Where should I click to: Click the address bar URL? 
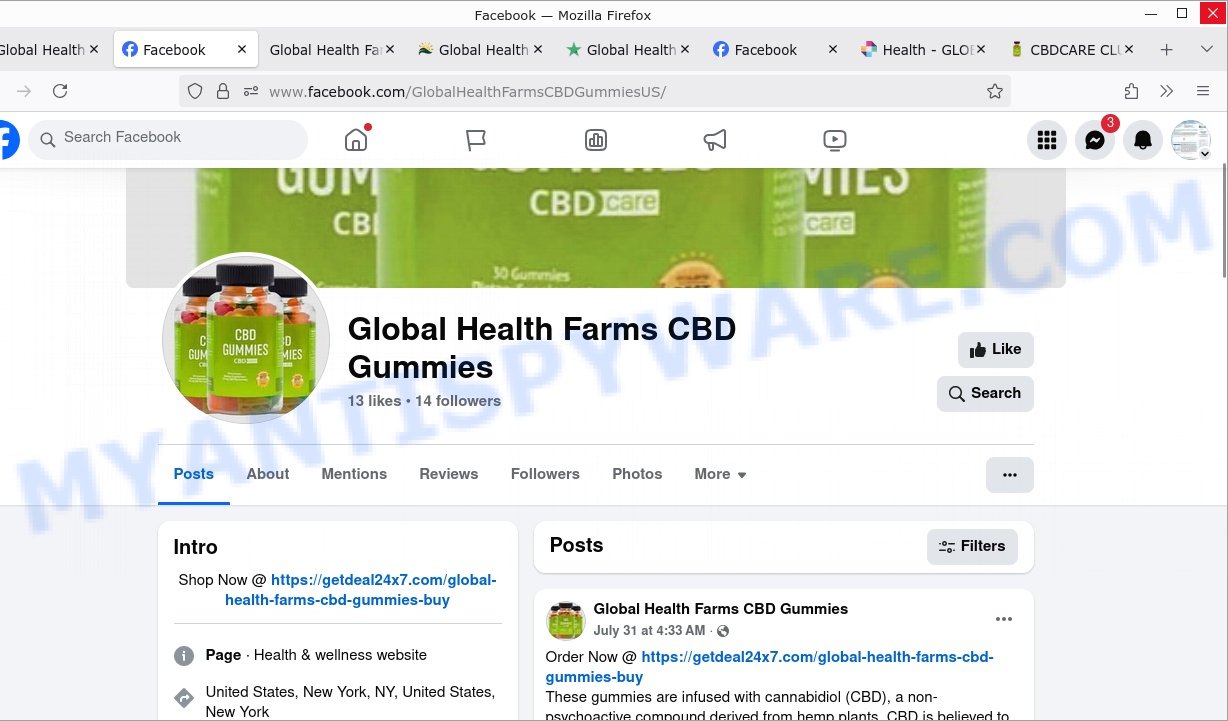point(467,92)
